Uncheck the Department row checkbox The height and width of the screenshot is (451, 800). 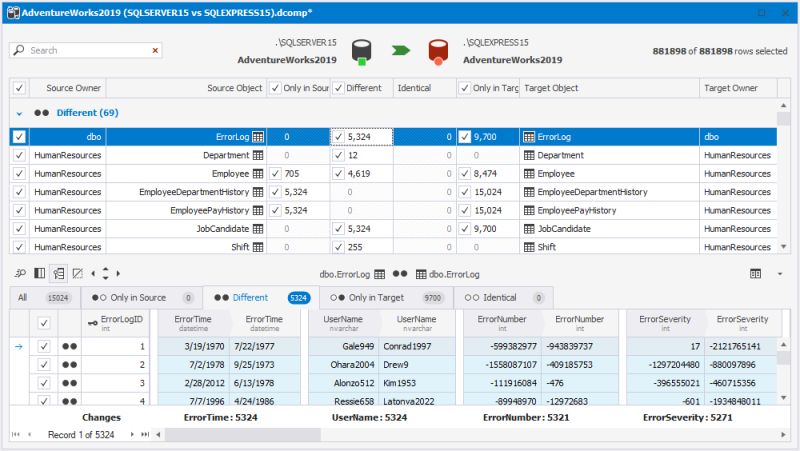pyautogui.click(x=19, y=155)
